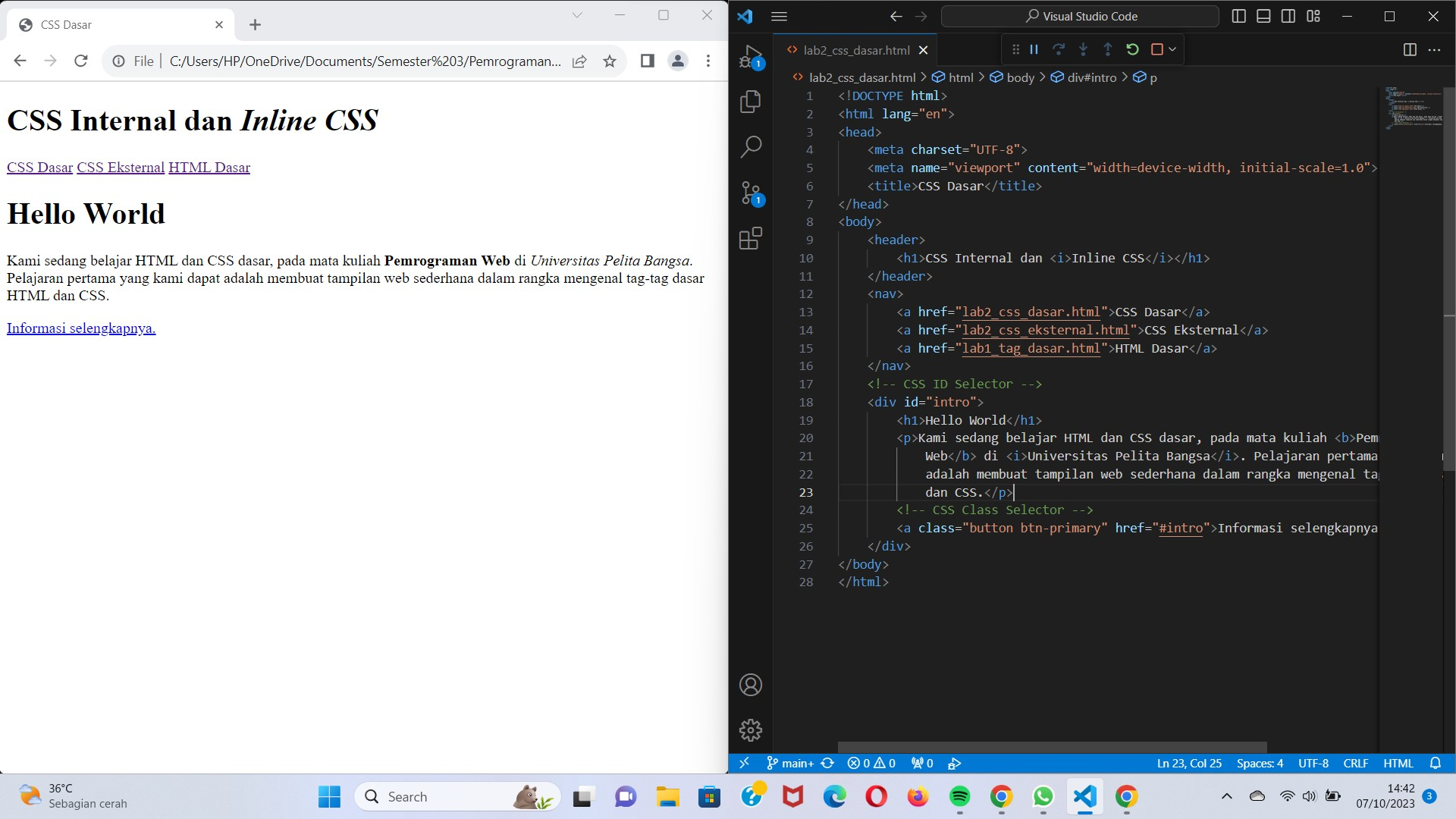
Task: Click the Step Over debug icon
Action: click(1059, 49)
